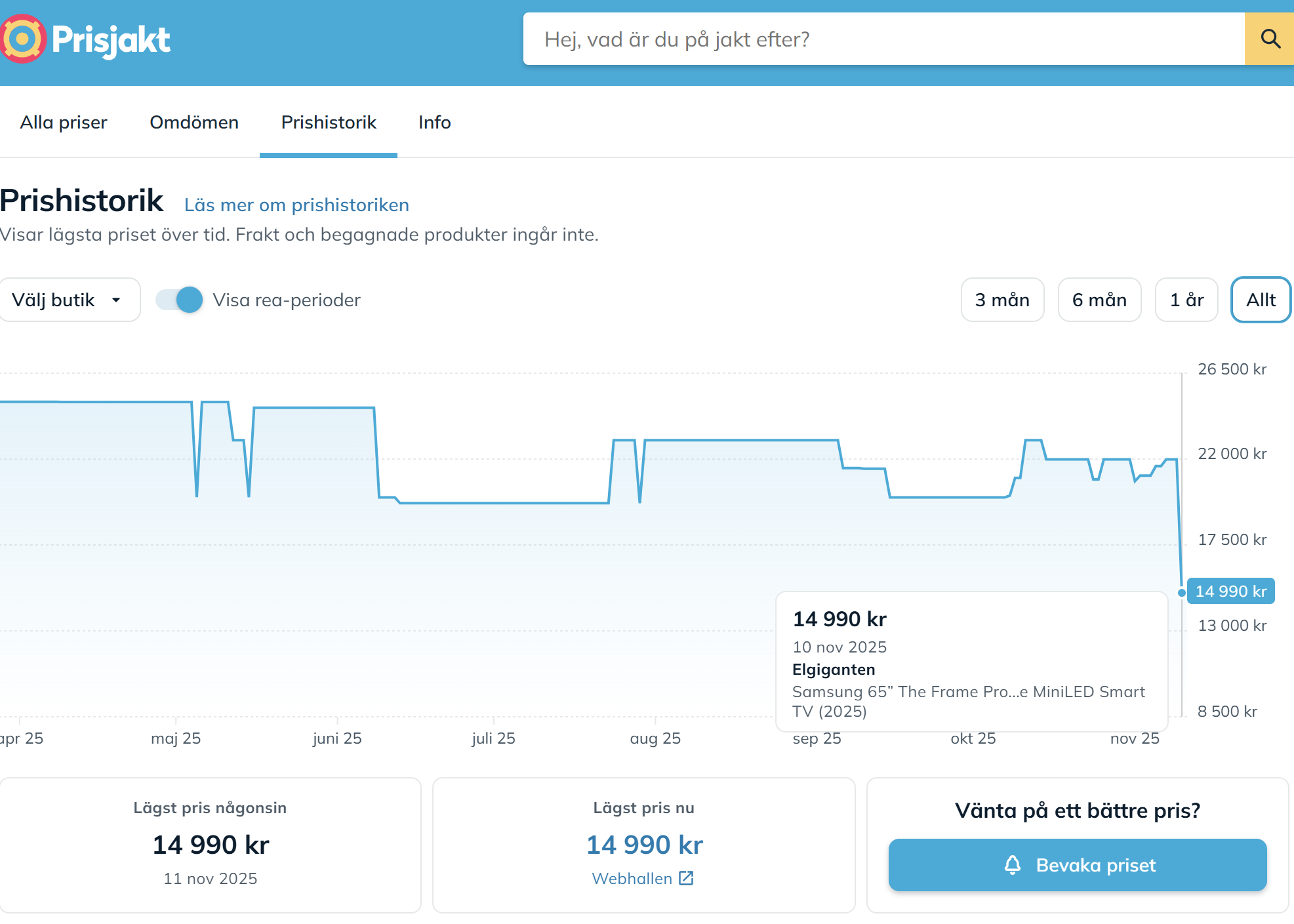The width and height of the screenshot is (1294, 924).
Task: Open the Omdömen tab
Action: [x=194, y=123]
